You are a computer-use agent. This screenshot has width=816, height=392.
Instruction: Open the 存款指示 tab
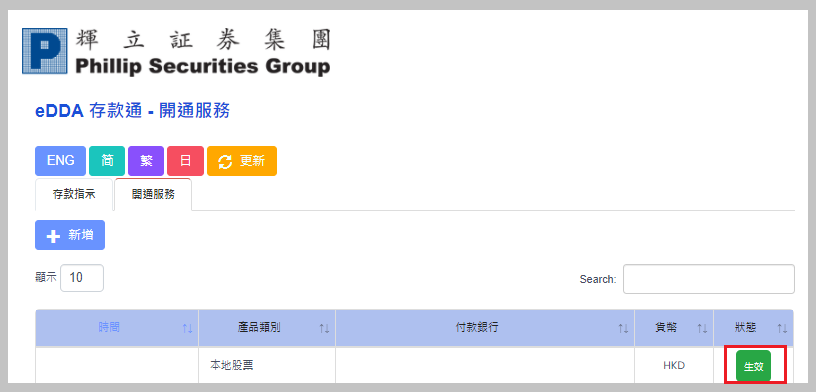74,195
